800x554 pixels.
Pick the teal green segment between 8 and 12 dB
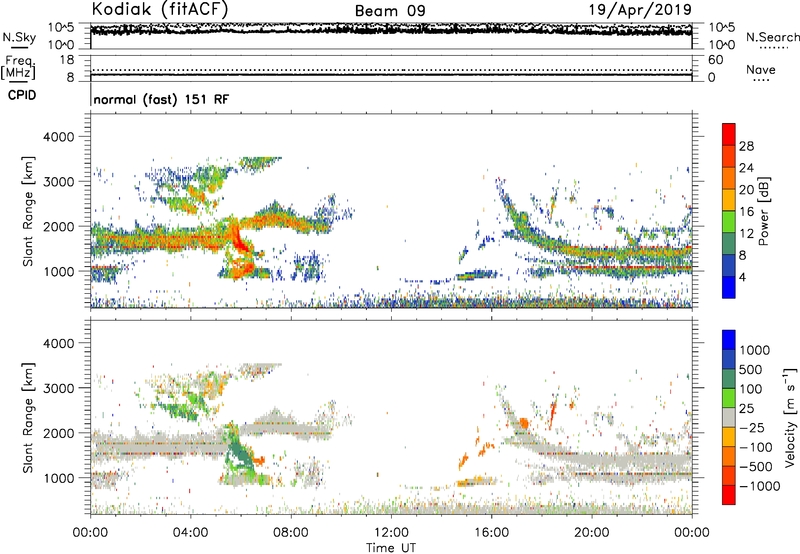[729, 244]
